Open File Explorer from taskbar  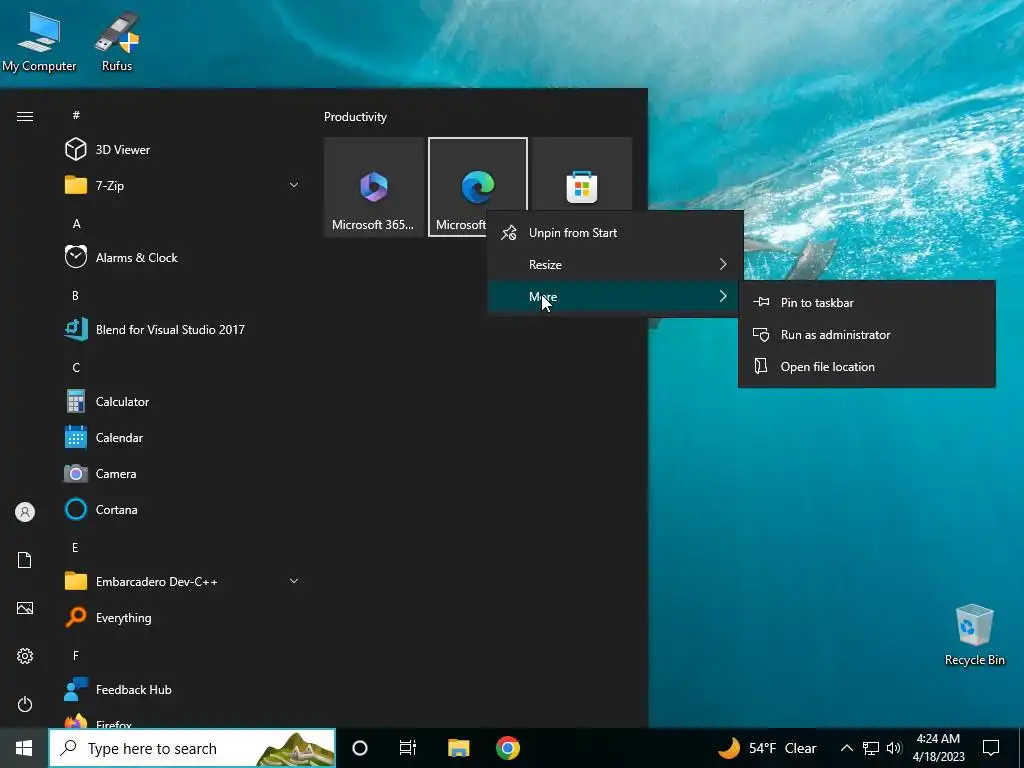tap(458, 748)
